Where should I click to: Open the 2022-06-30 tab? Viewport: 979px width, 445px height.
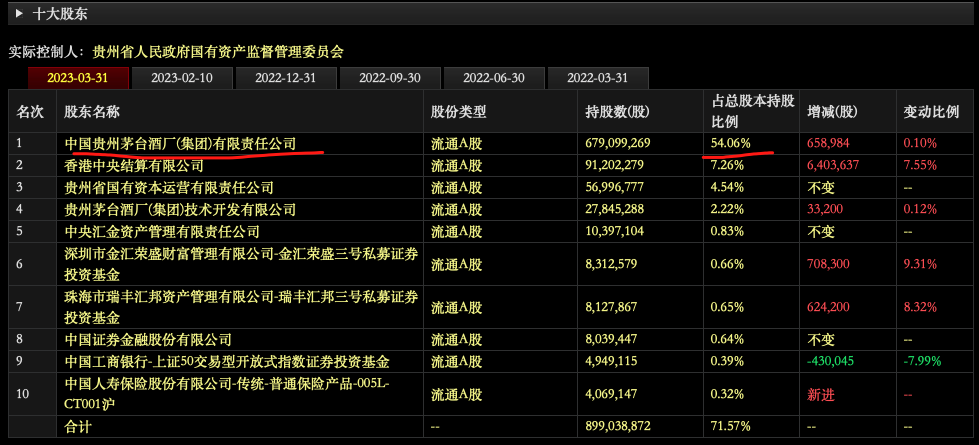(494, 78)
